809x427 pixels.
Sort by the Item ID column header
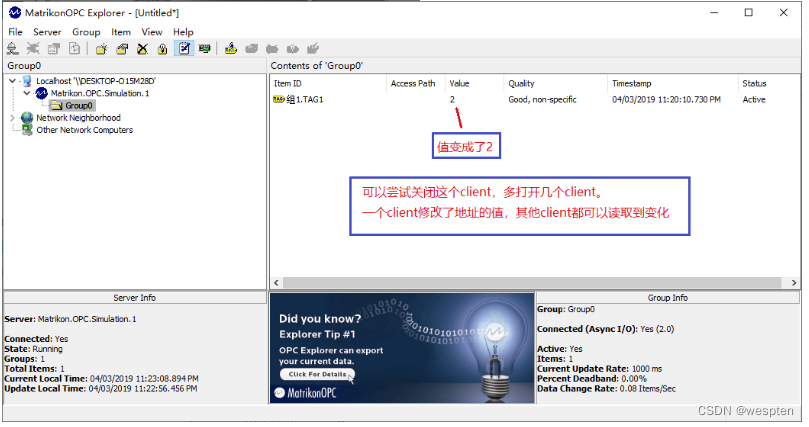328,84
